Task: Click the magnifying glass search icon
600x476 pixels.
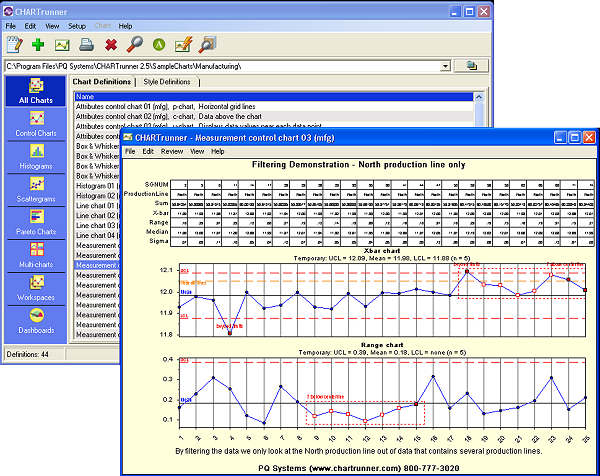Action: (x=135, y=44)
